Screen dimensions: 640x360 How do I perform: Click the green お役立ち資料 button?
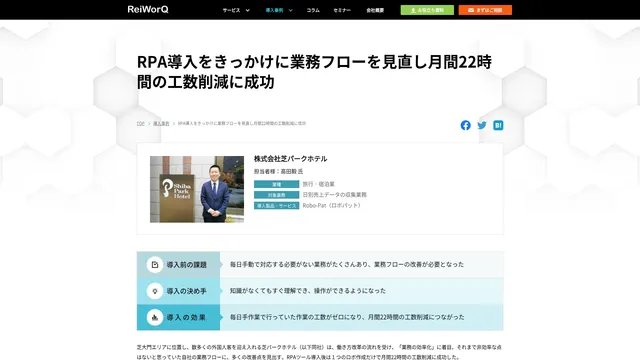427,10
